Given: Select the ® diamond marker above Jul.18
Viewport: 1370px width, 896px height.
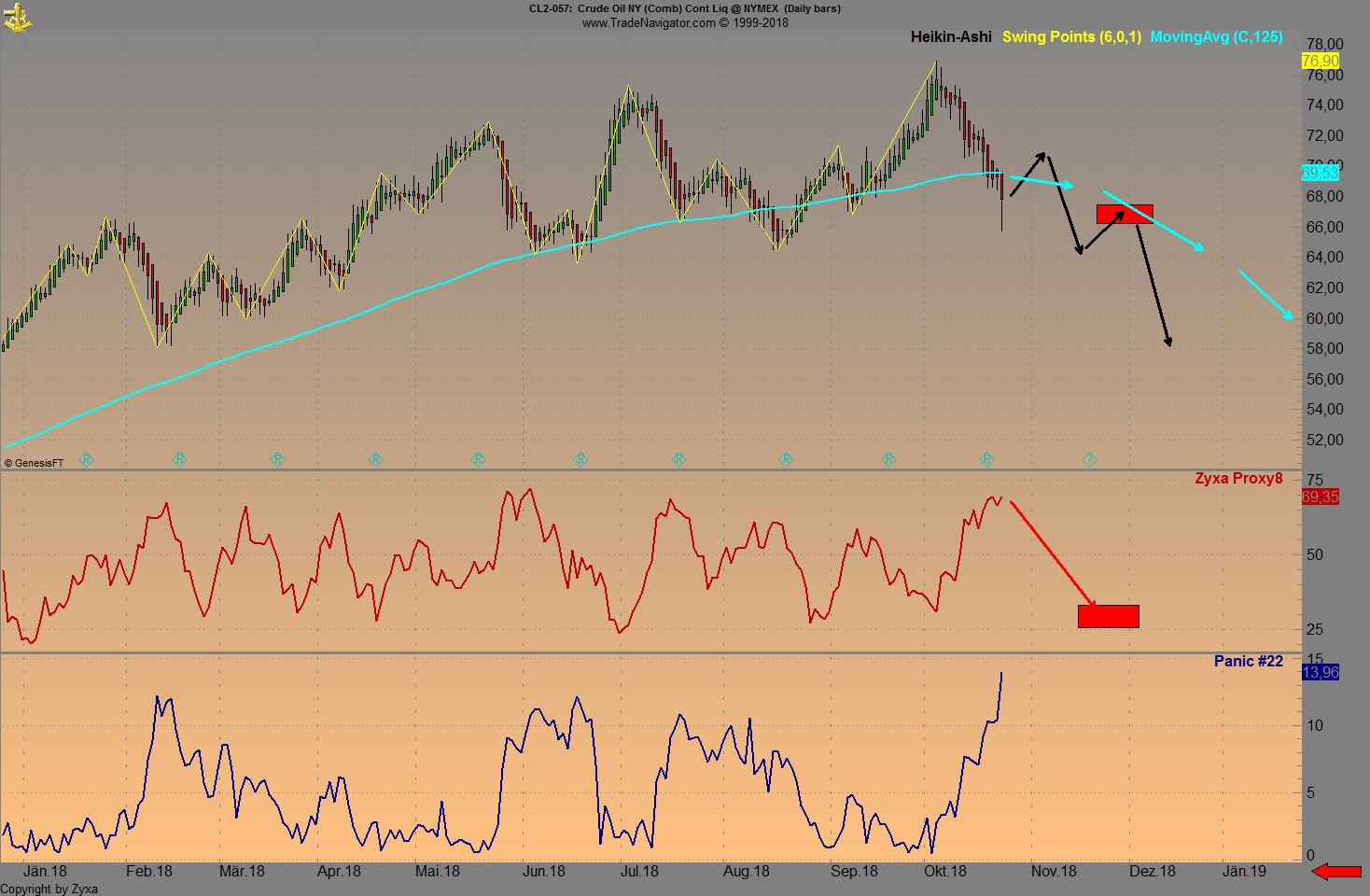Looking at the screenshot, I should pyautogui.click(x=678, y=459).
